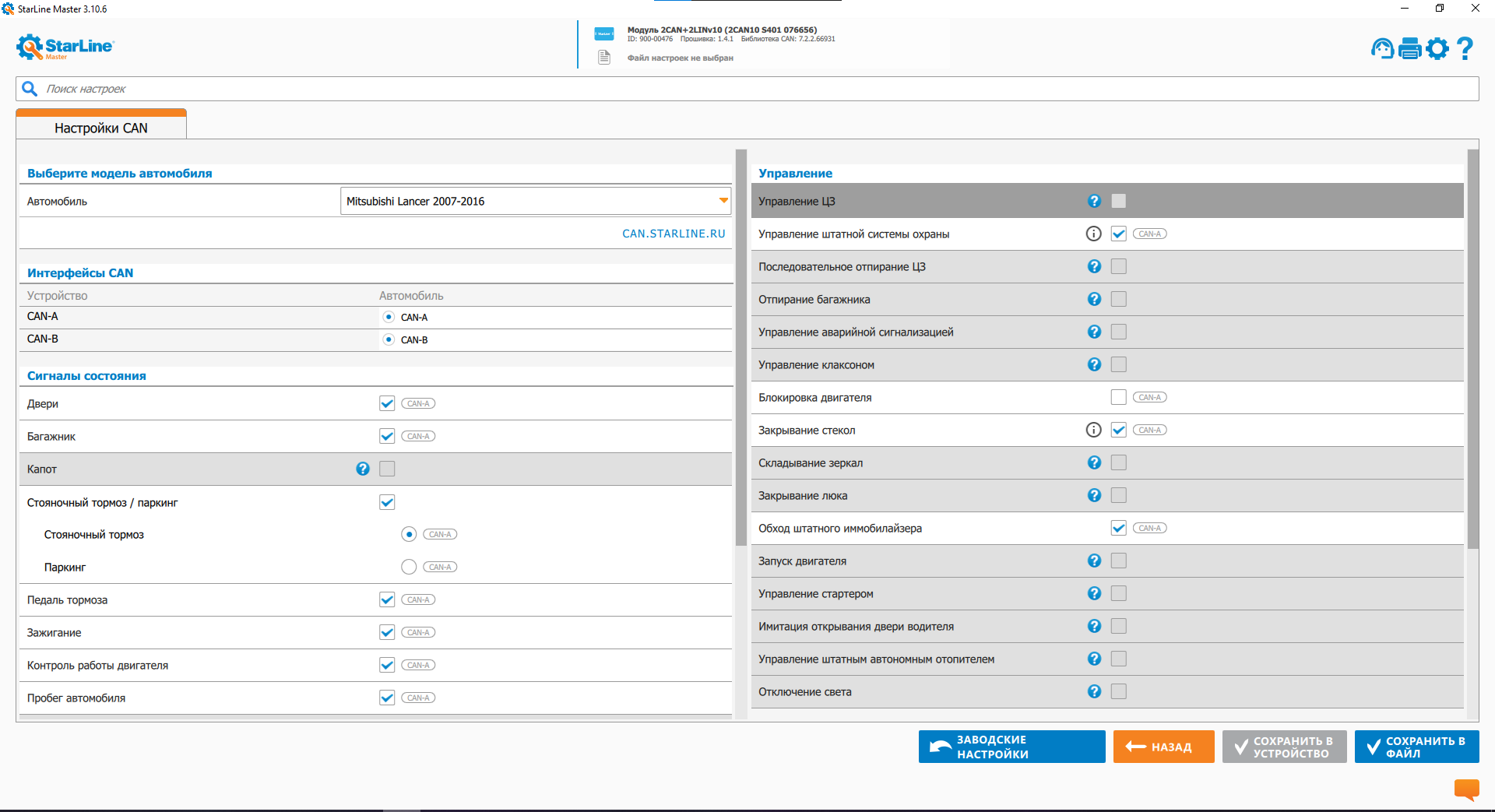Save settings with Сохранить в файл
The image size is (1495, 812).
1416,747
